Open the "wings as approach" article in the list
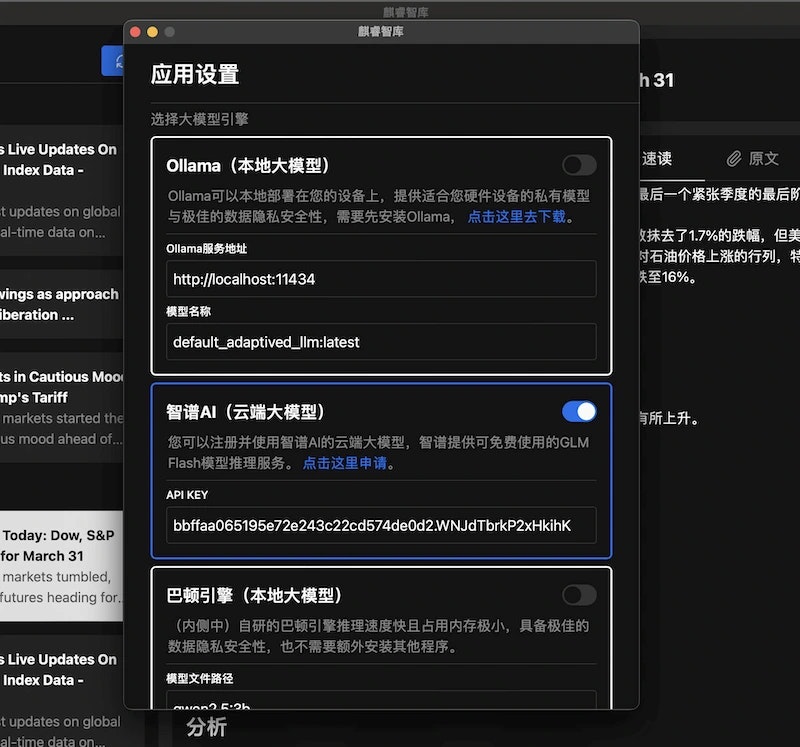Image resolution: width=800 pixels, height=747 pixels. 61,305
